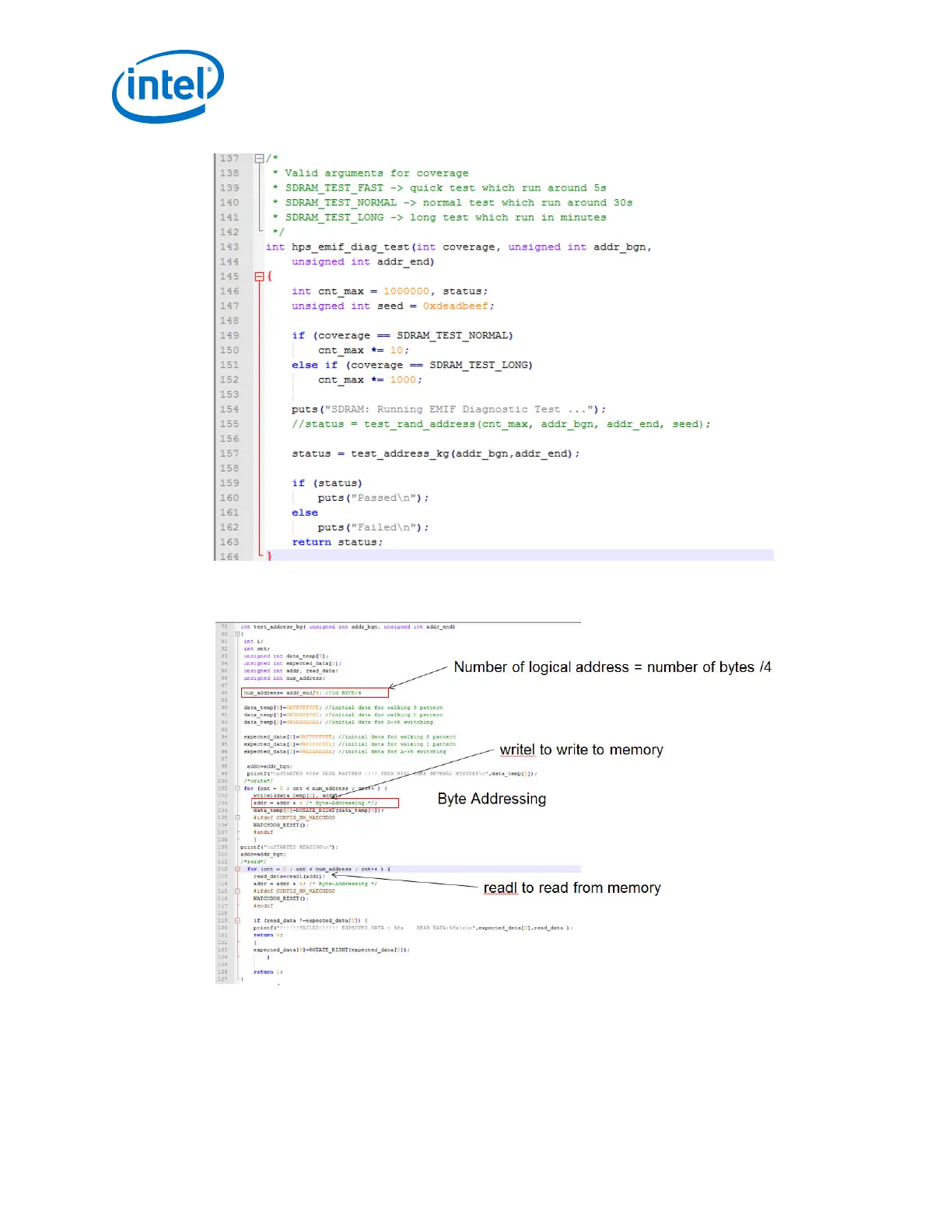The height and width of the screenshot is (1232, 952).
Task: Click the 'num_address= addr_end/4' code line
Action: click(303, 692)
